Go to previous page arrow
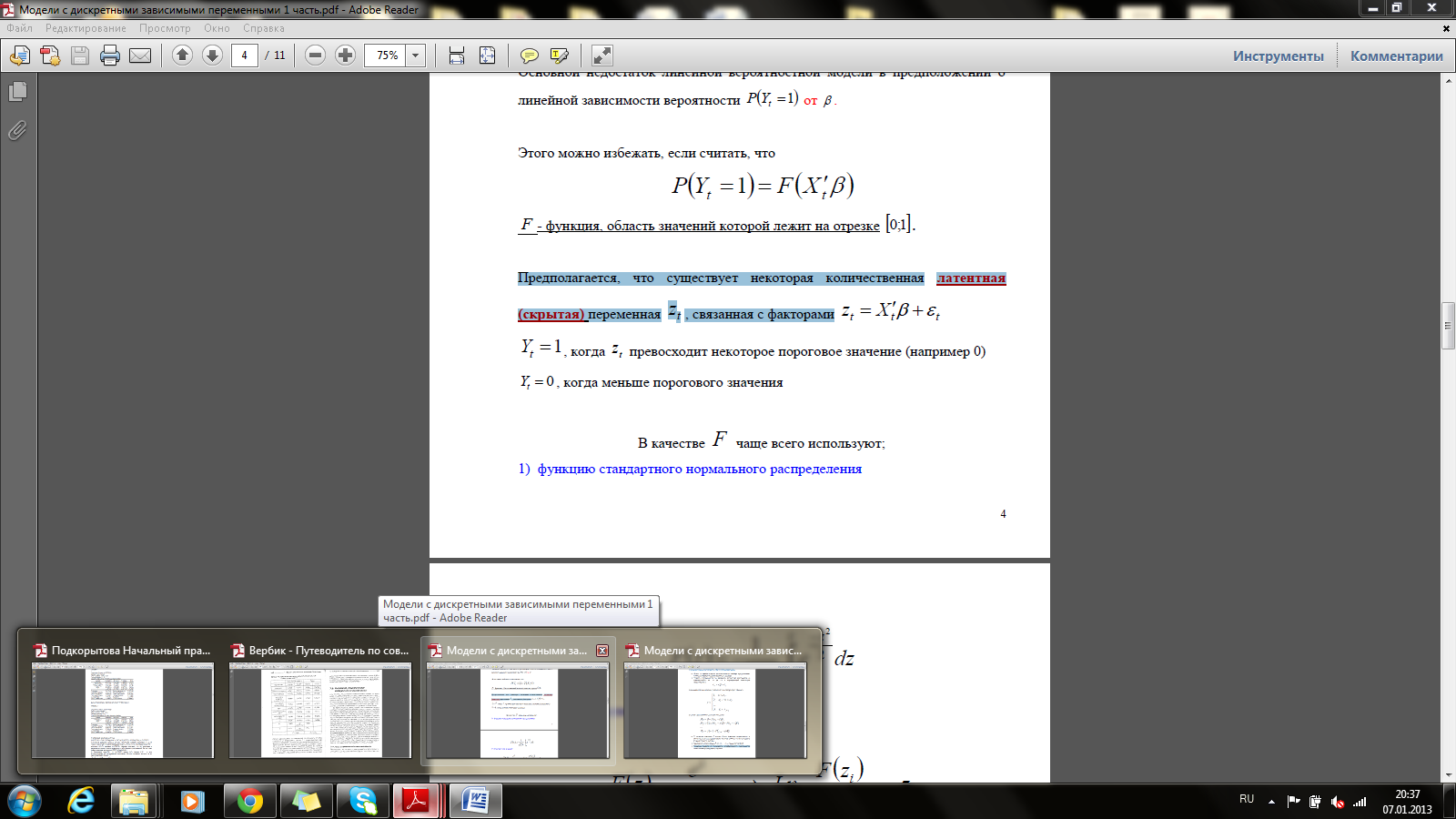The image size is (1456, 819). coord(182,56)
